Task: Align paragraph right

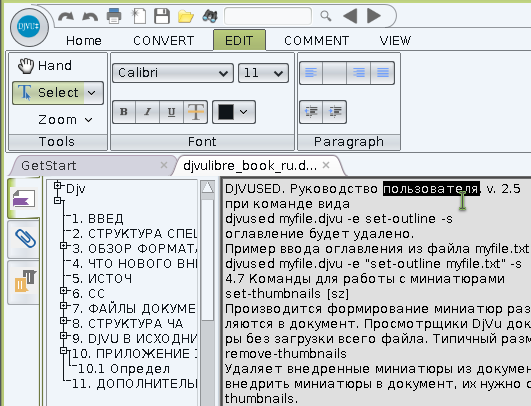Action: pos(359,73)
